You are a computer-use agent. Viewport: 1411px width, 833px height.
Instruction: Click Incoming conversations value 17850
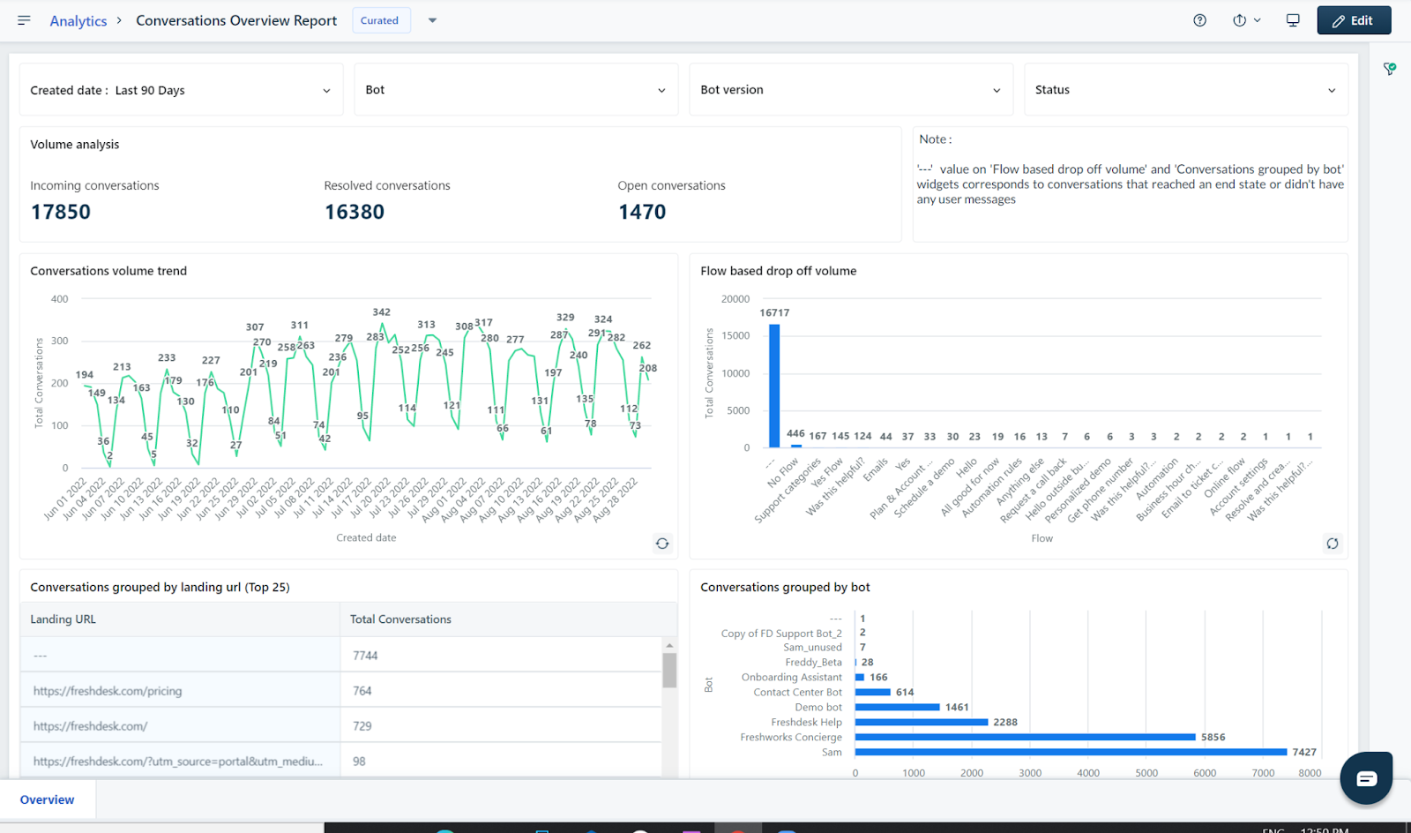[60, 212]
